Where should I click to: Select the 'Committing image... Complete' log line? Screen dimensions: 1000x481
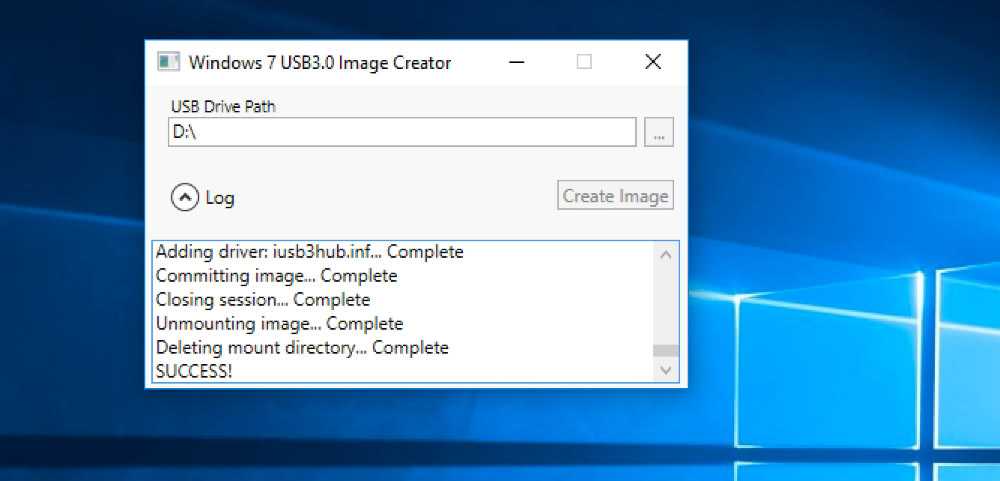tap(276, 276)
